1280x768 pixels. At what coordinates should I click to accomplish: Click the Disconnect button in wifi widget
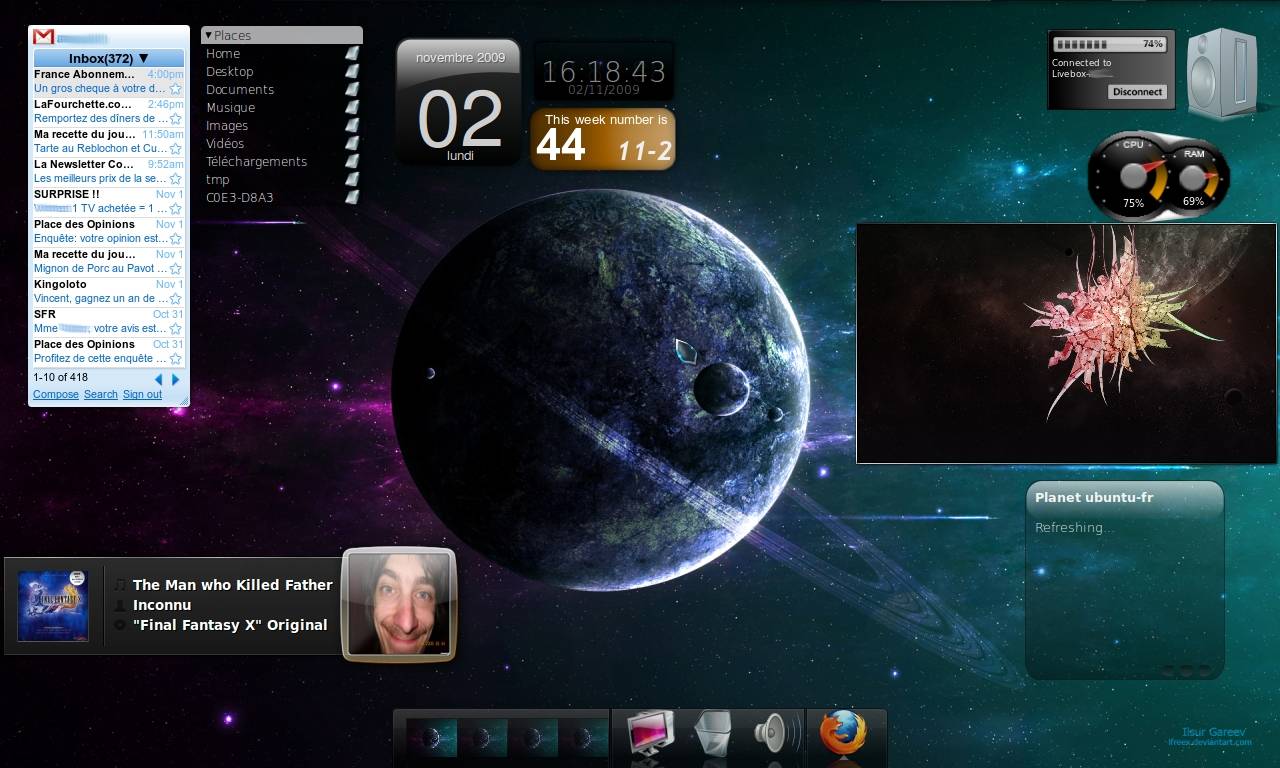[x=1138, y=91]
